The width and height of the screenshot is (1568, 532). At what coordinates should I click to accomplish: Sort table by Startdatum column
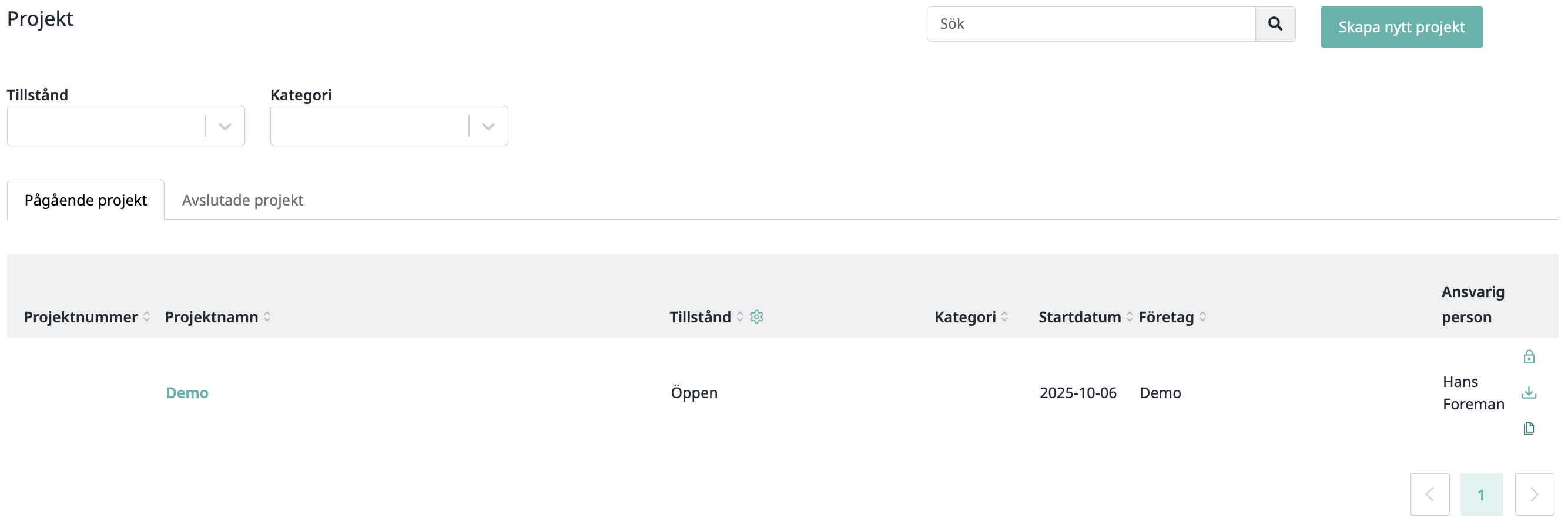point(1130,316)
